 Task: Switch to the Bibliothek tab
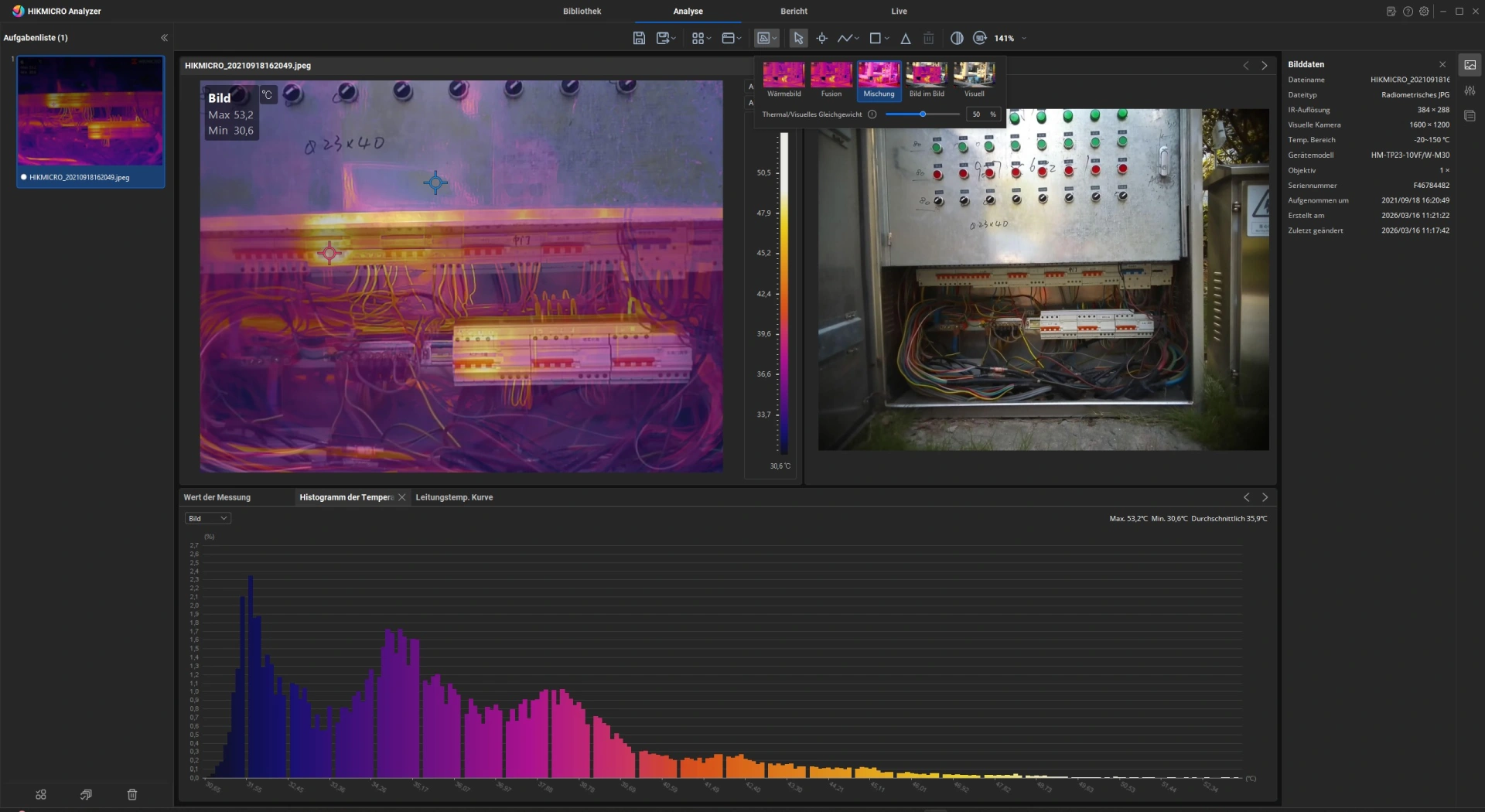[582, 12]
